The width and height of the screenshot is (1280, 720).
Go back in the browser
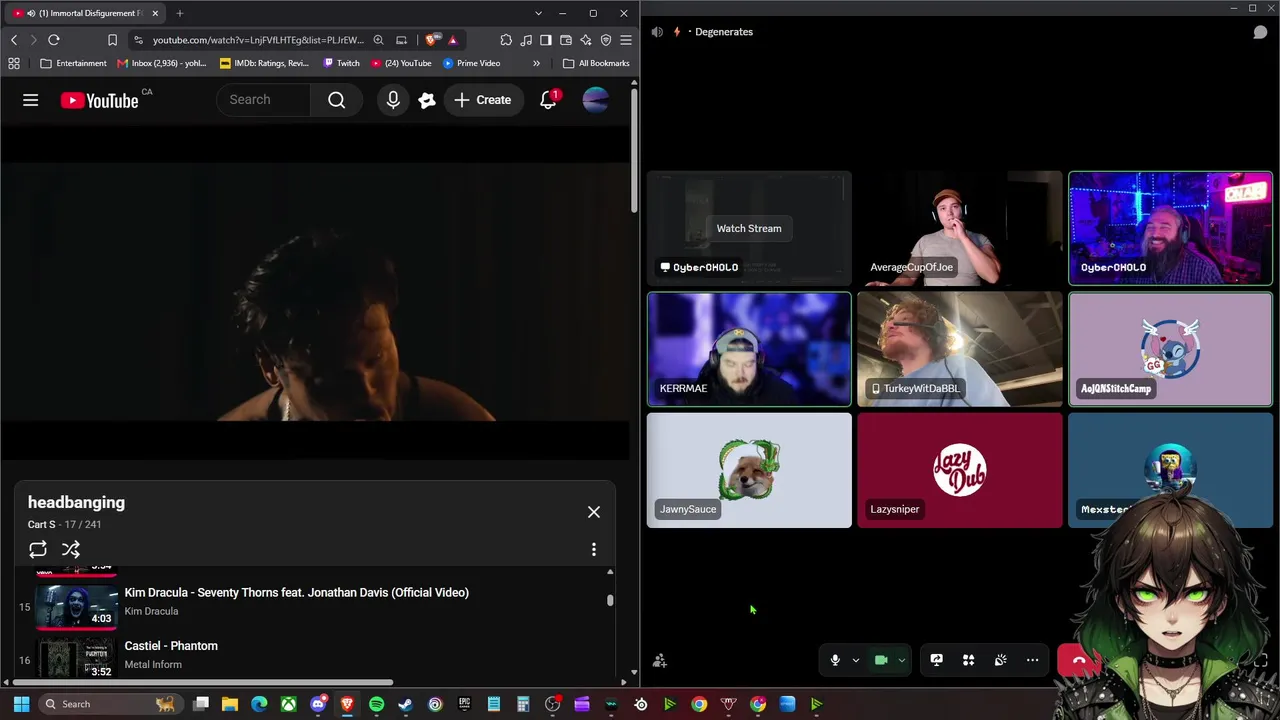click(x=14, y=40)
